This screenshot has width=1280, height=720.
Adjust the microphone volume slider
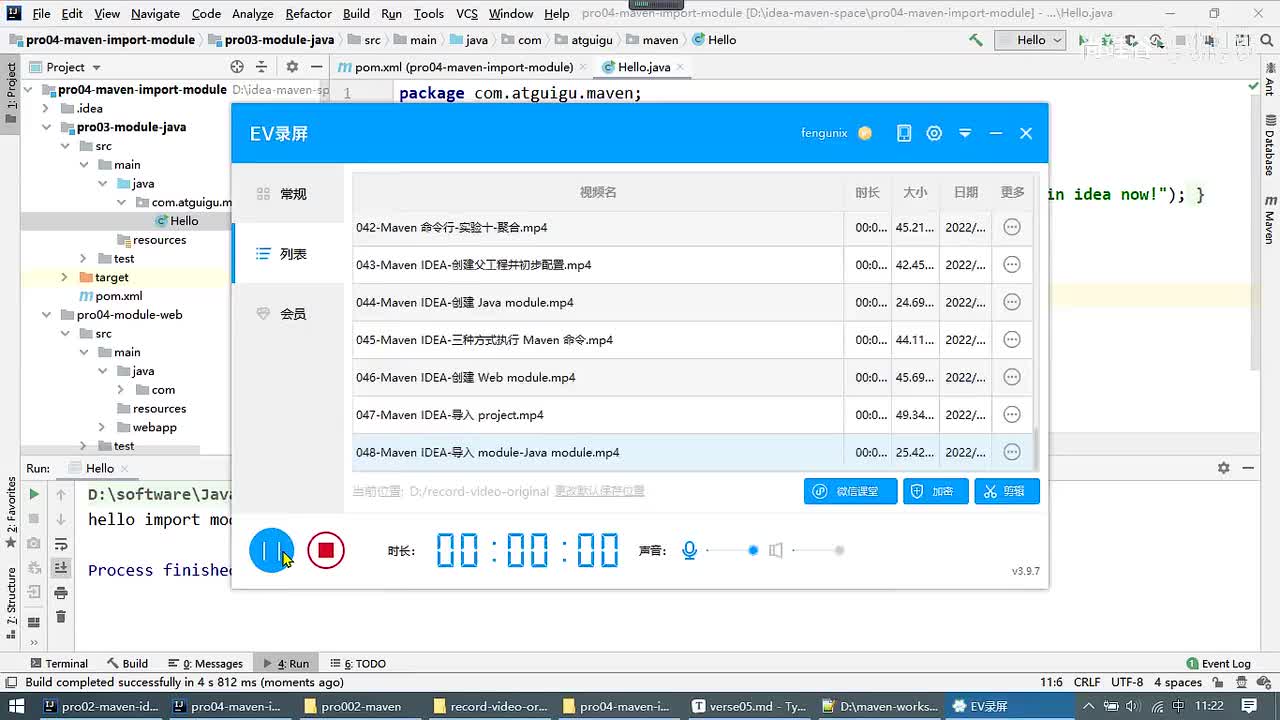(732, 550)
